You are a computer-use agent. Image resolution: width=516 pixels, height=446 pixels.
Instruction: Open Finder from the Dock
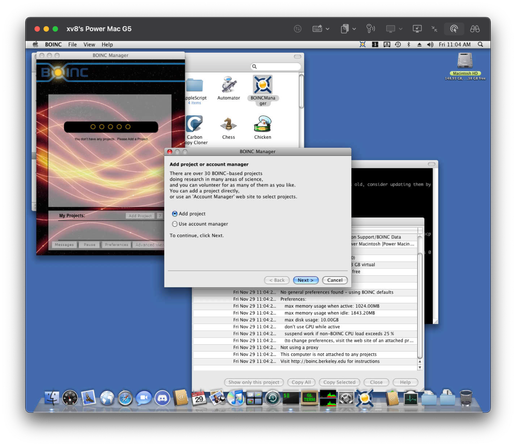coord(52,398)
